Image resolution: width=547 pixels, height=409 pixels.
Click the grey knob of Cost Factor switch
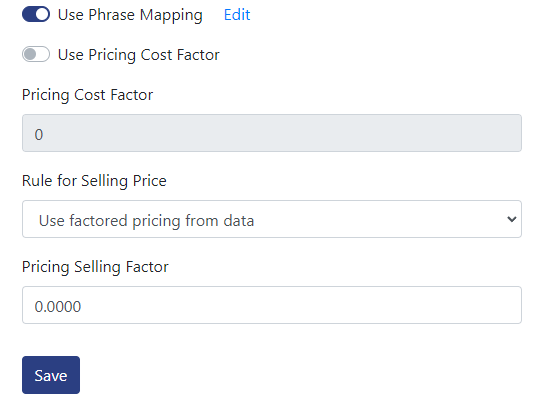tap(30, 54)
